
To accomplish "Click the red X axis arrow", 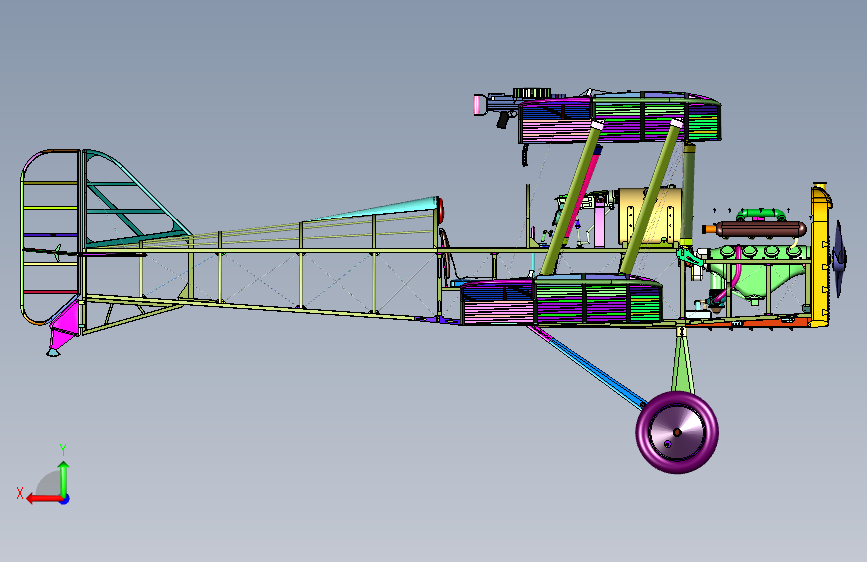I will tap(43, 499).
